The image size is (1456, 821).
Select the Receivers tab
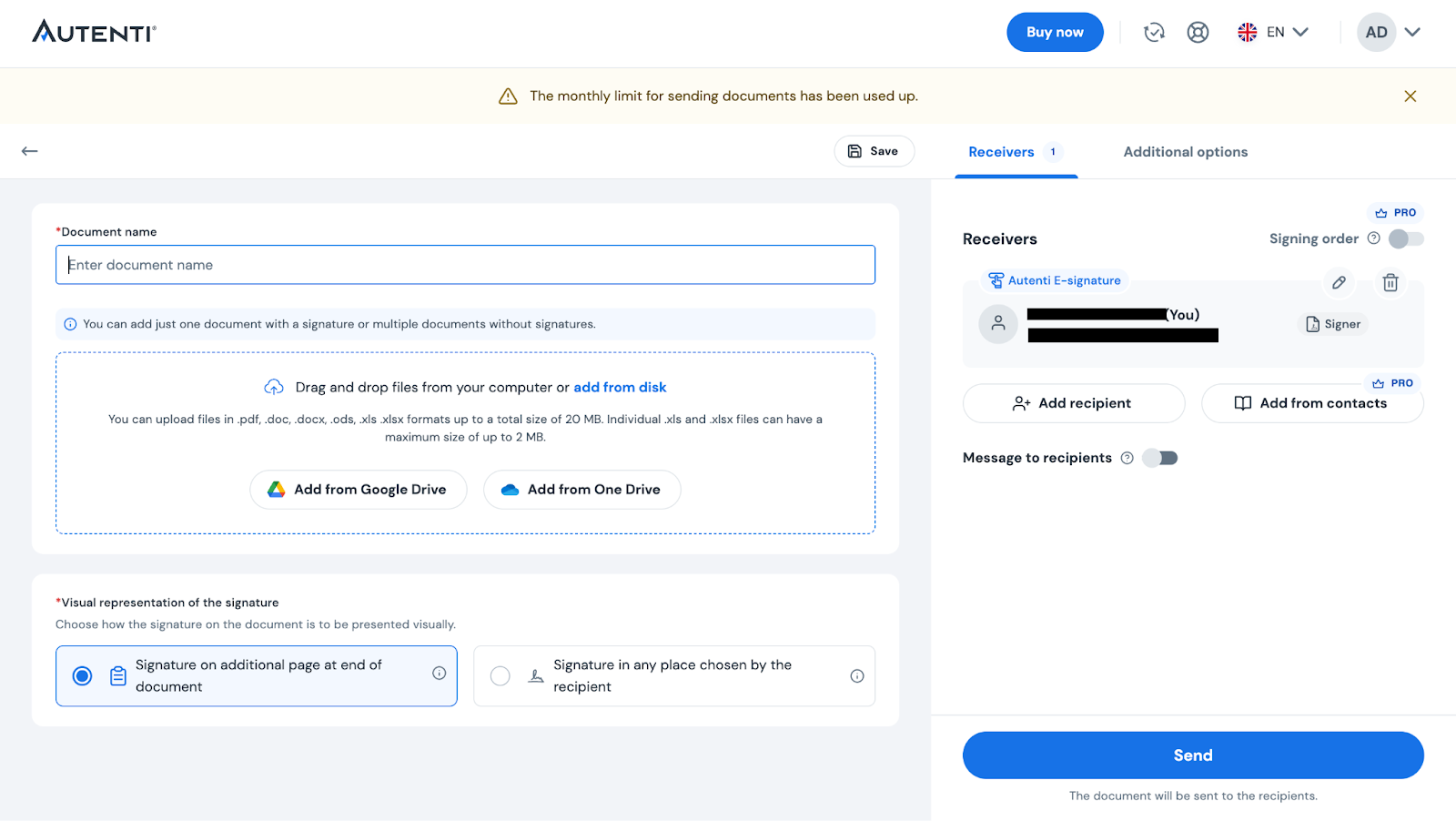pyautogui.click(x=1001, y=152)
